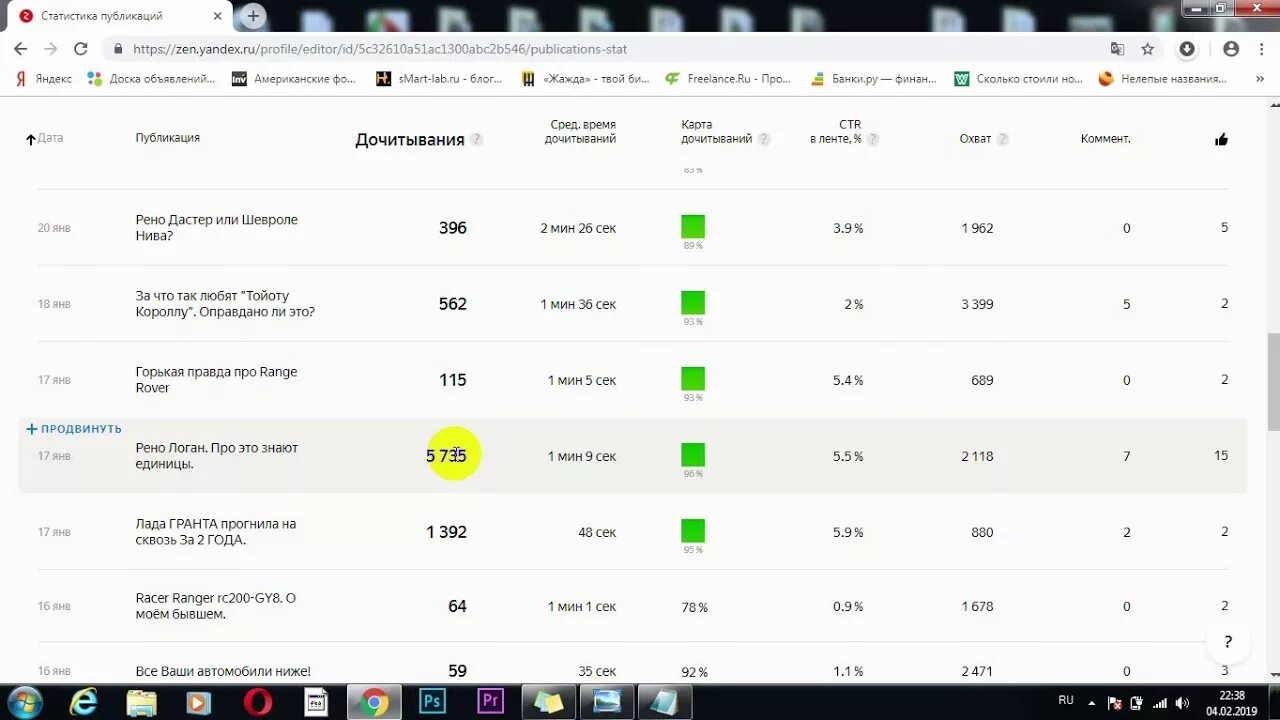Open Internet Explorer from the taskbar
This screenshot has width=1280, height=720.
click(83, 702)
